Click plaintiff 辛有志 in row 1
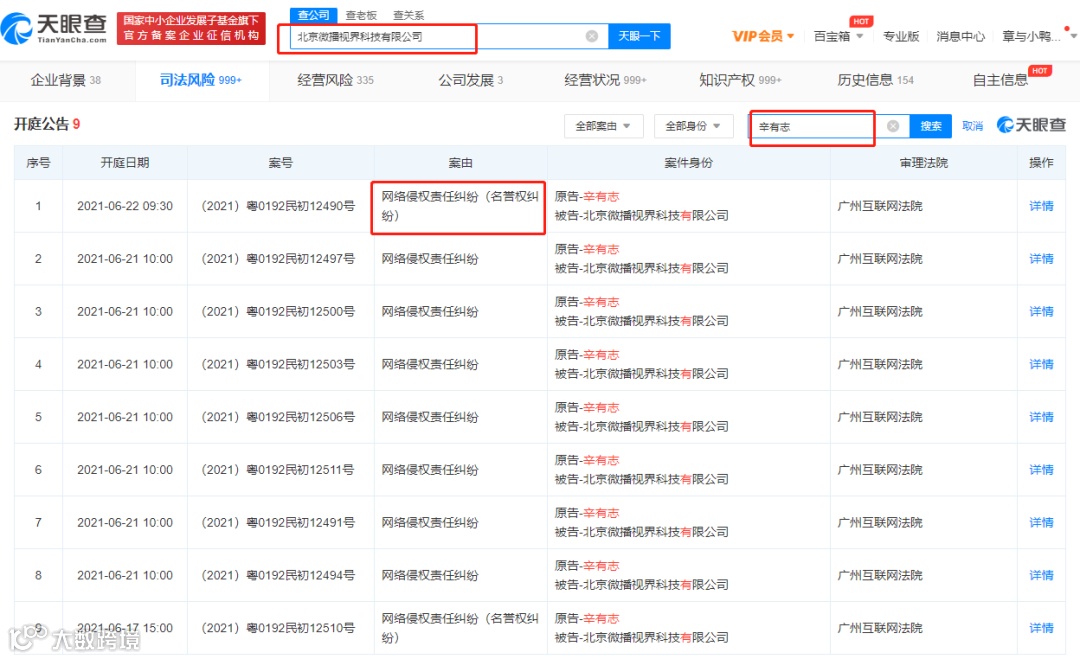 601,196
